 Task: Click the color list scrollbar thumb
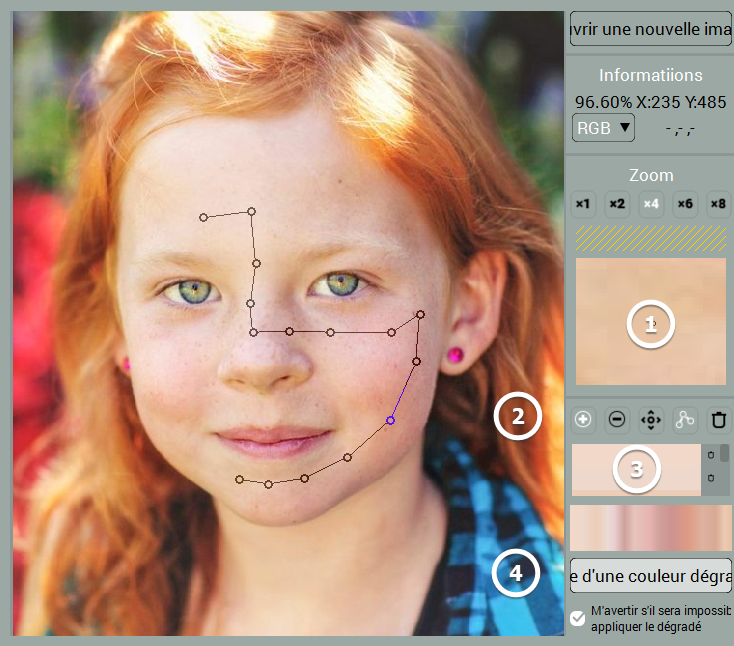[725, 453]
